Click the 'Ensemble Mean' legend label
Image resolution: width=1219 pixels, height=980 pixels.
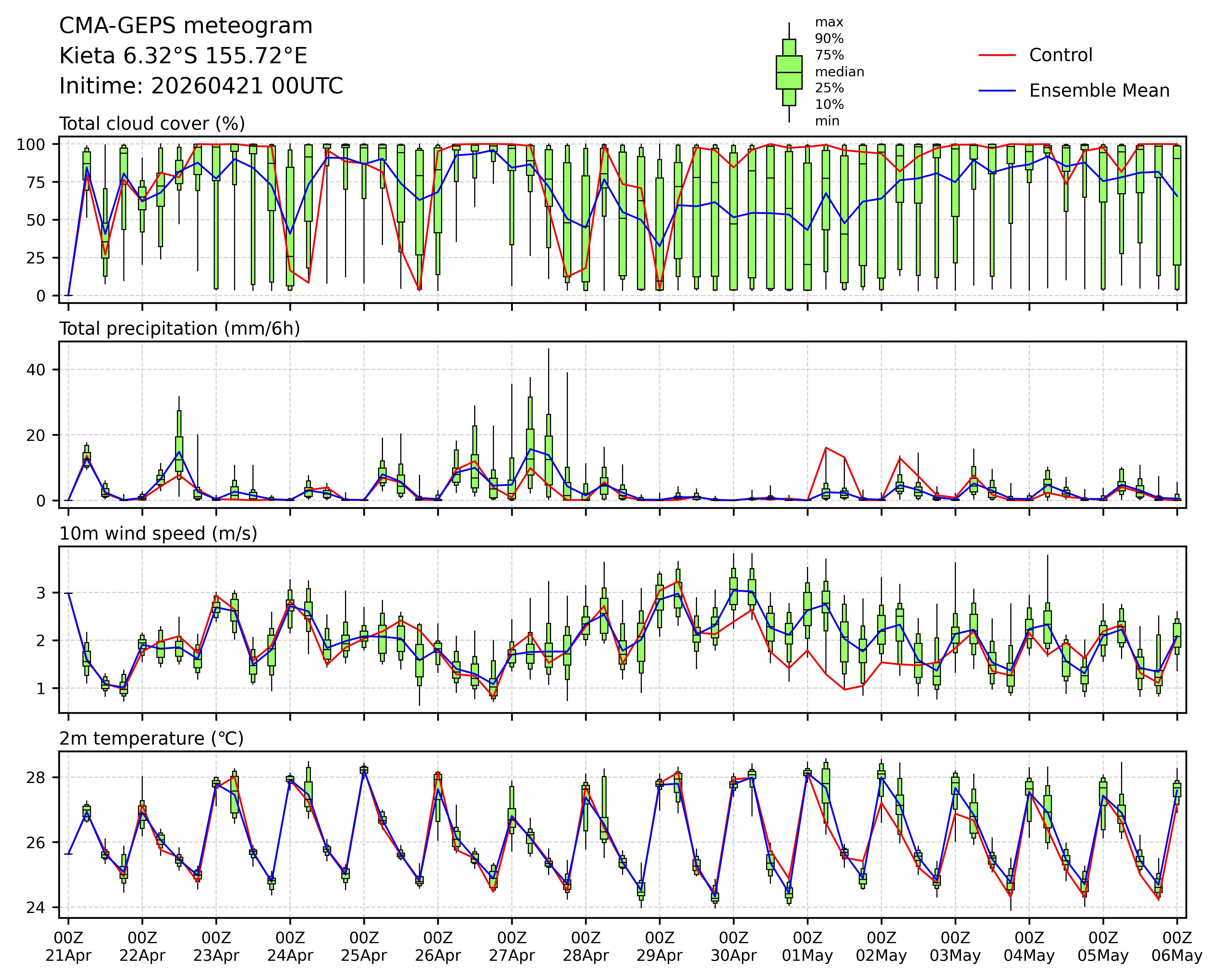(1099, 91)
